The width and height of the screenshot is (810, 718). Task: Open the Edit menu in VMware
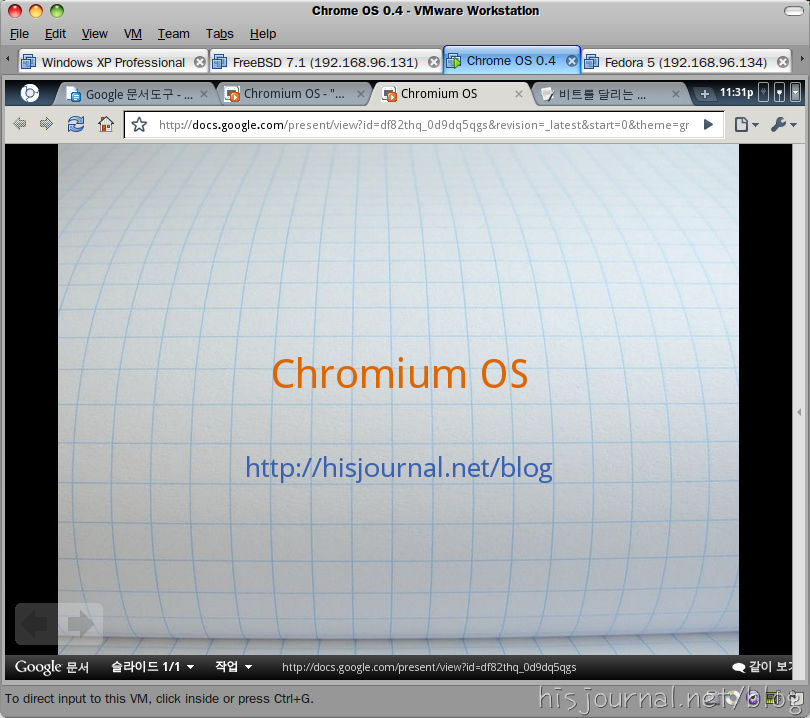55,34
